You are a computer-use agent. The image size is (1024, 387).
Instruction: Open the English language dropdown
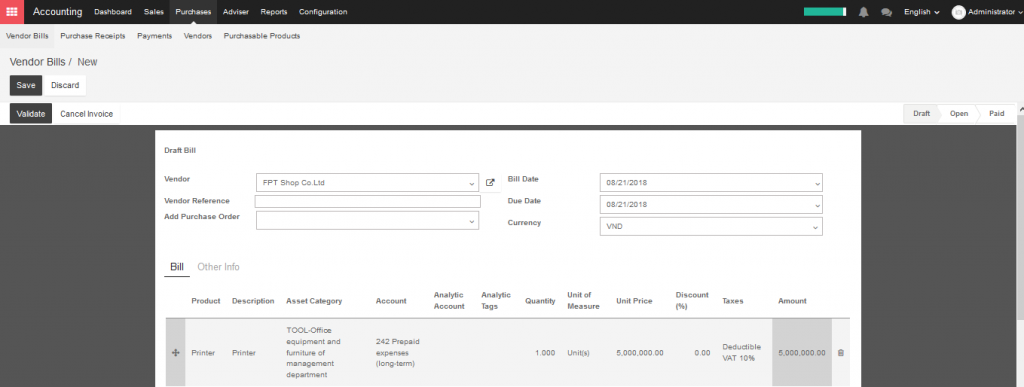coord(921,12)
